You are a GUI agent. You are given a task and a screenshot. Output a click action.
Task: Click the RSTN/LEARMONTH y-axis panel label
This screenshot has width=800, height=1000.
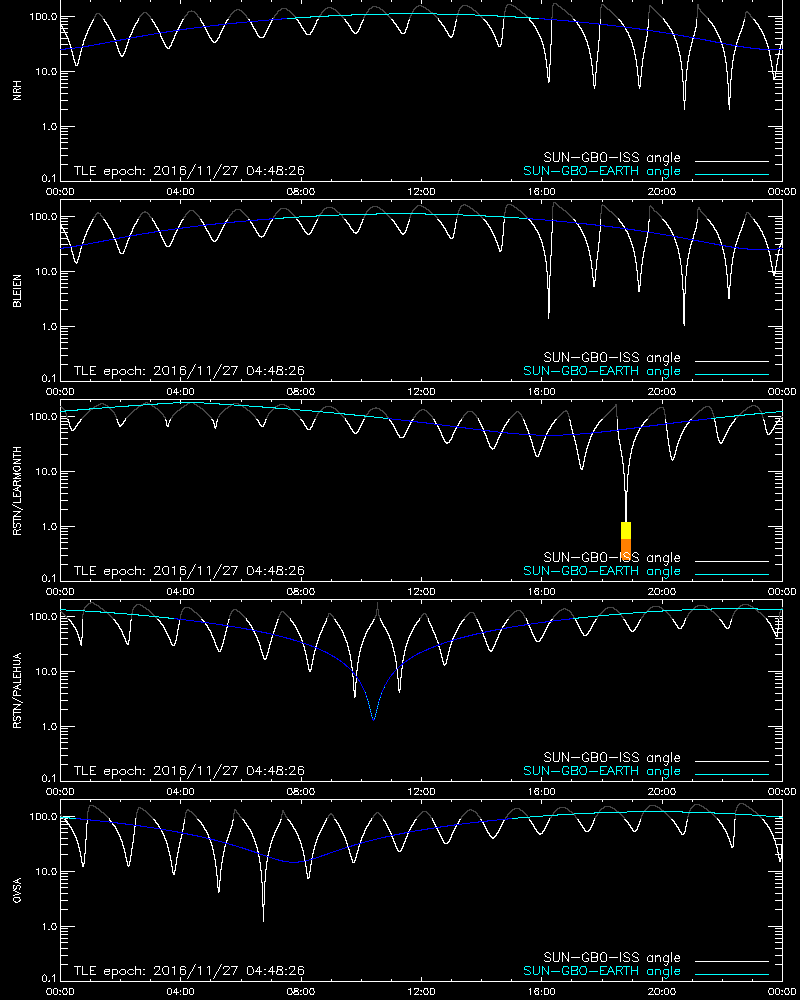click(17, 490)
